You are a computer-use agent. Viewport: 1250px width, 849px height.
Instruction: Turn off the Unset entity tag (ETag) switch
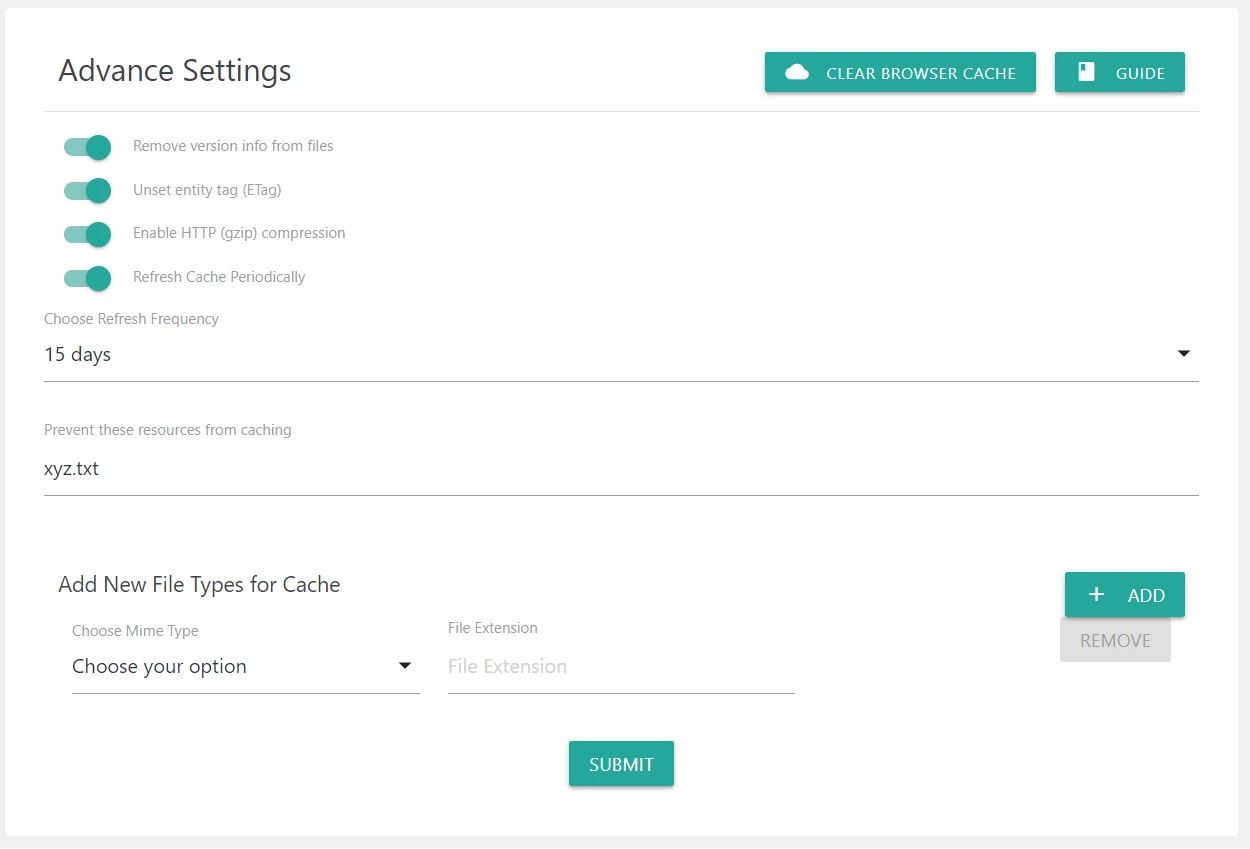(88, 190)
